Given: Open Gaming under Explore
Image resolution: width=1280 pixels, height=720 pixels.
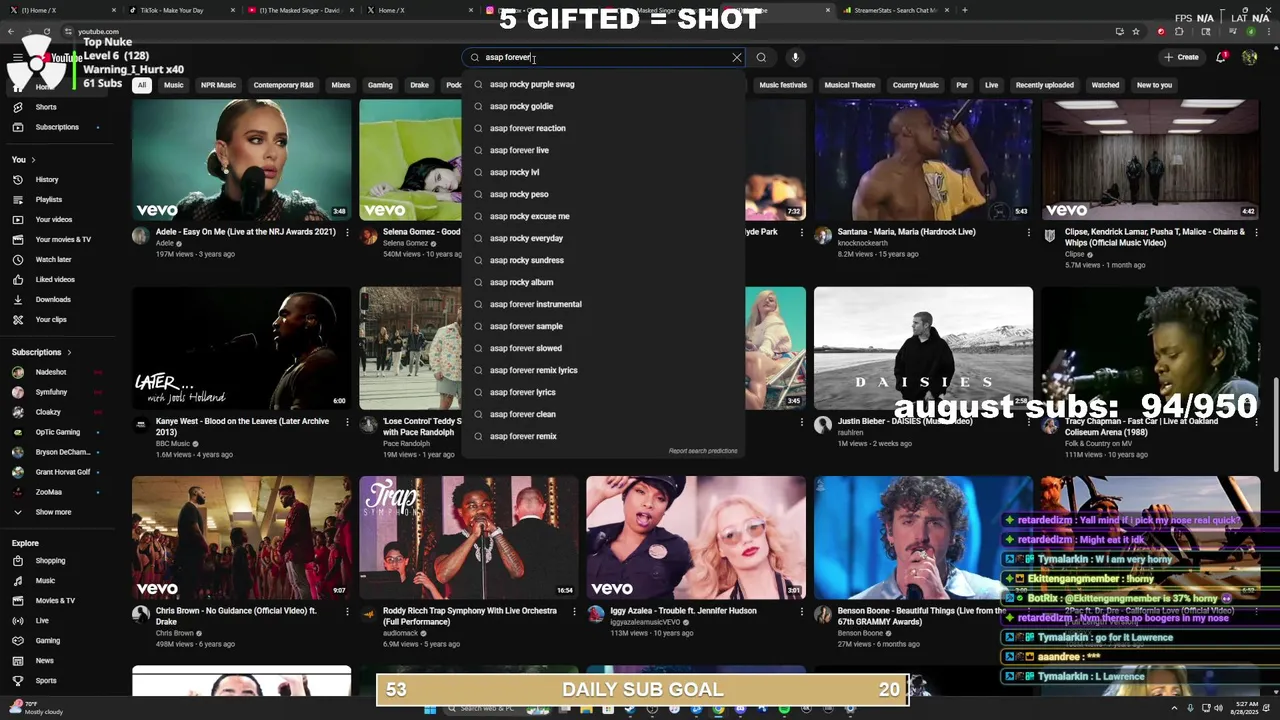Looking at the screenshot, I should 58,640.
